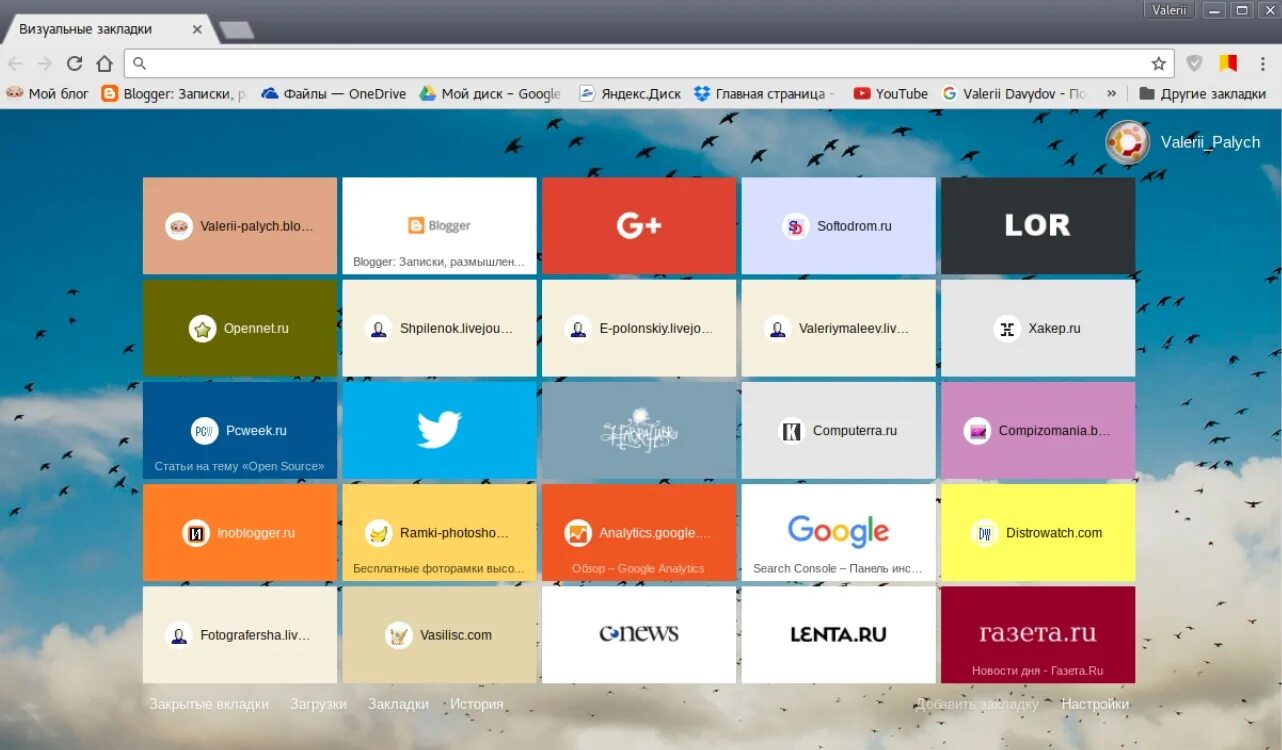The image size is (1282, 750).
Task: Open a new tab
Action: pyautogui.click(x=236, y=30)
